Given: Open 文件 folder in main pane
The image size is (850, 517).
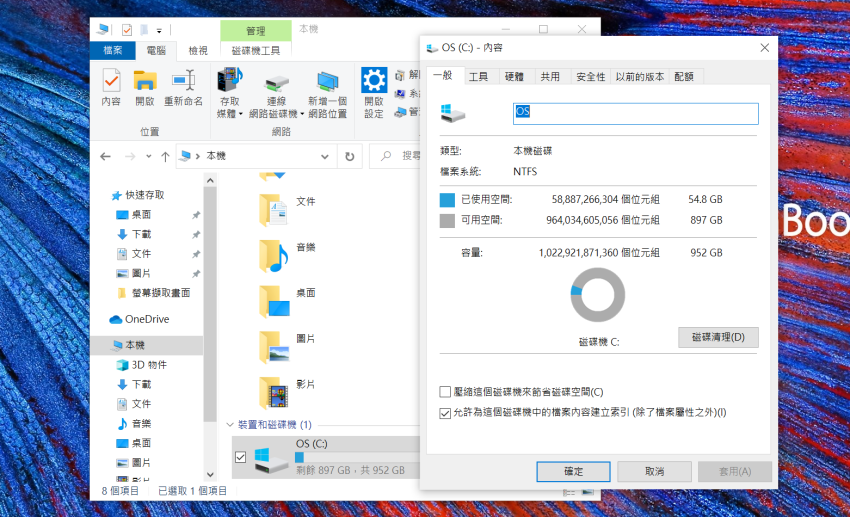Looking at the screenshot, I should [x=288, y=210].
